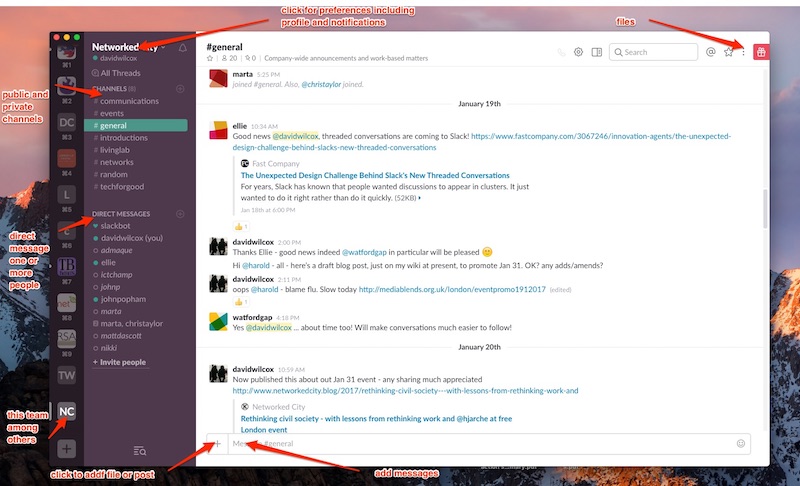Expand the Fast Company link preview arrow
Screen dimensions: 800x486
[420, 198]
